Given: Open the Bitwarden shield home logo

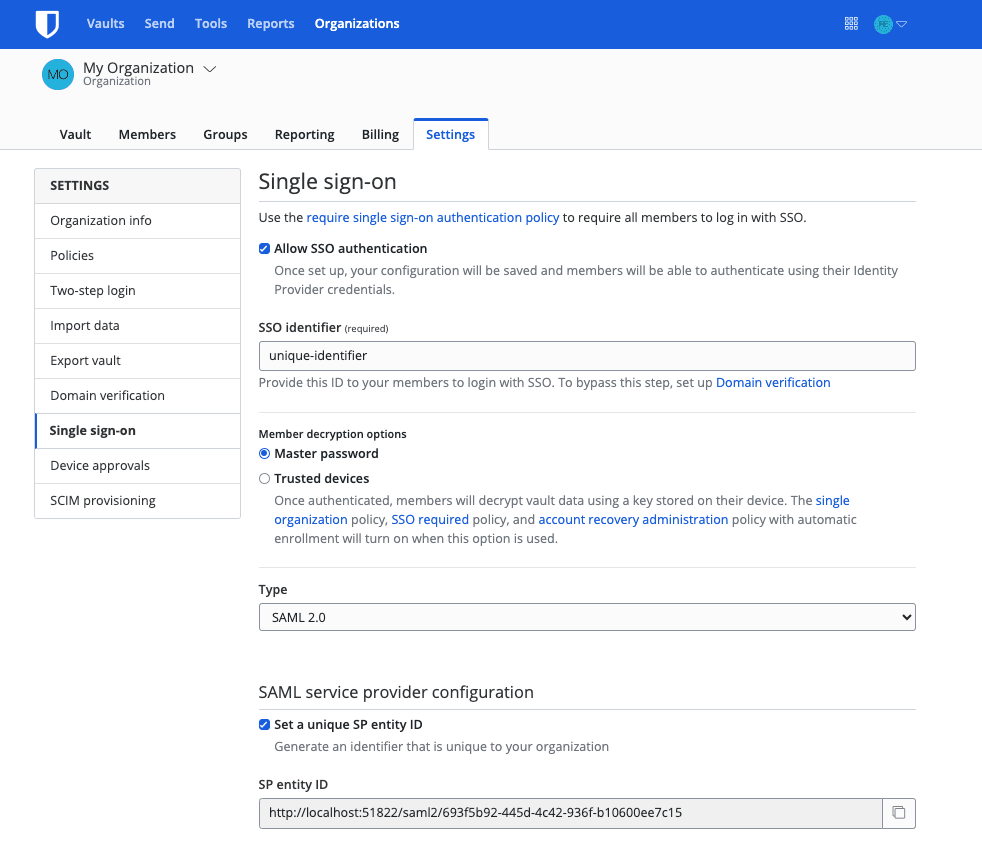Looking at the screenshot, I should click(47, 23).
